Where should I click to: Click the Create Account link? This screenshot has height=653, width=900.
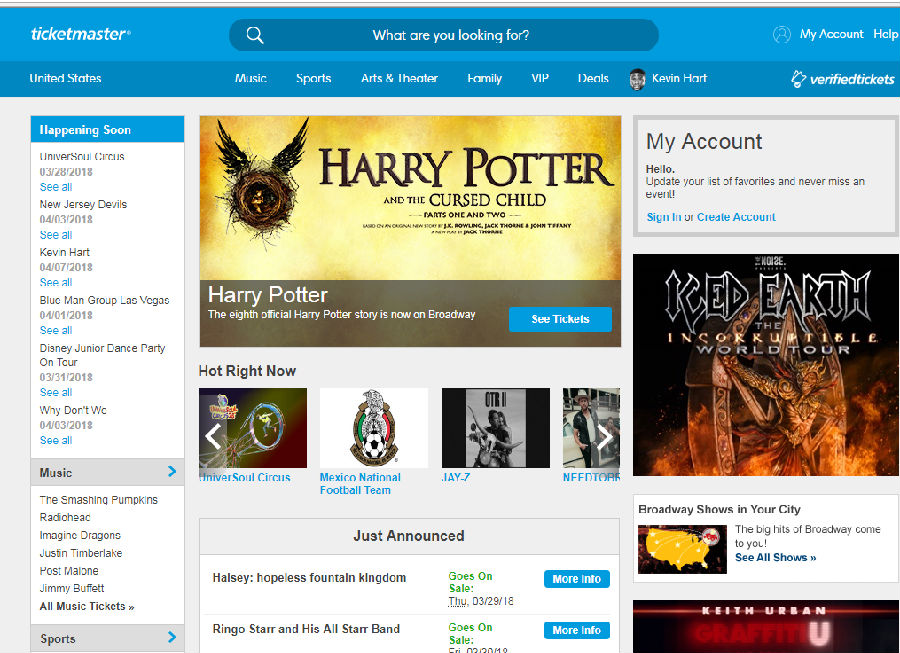tap(736, 217)
